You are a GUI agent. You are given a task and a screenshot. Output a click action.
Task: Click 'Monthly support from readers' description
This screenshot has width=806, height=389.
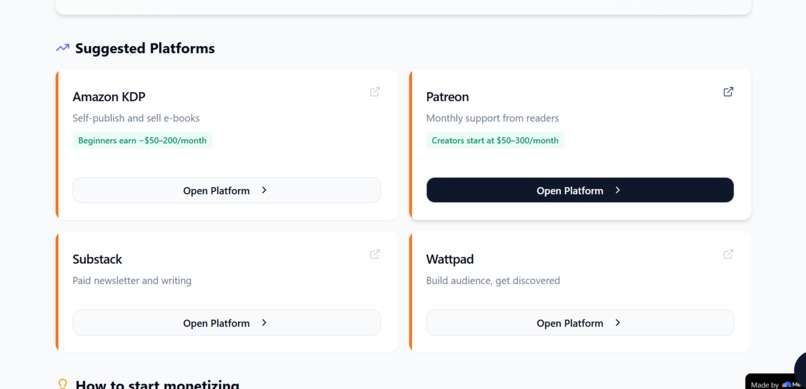492,118
